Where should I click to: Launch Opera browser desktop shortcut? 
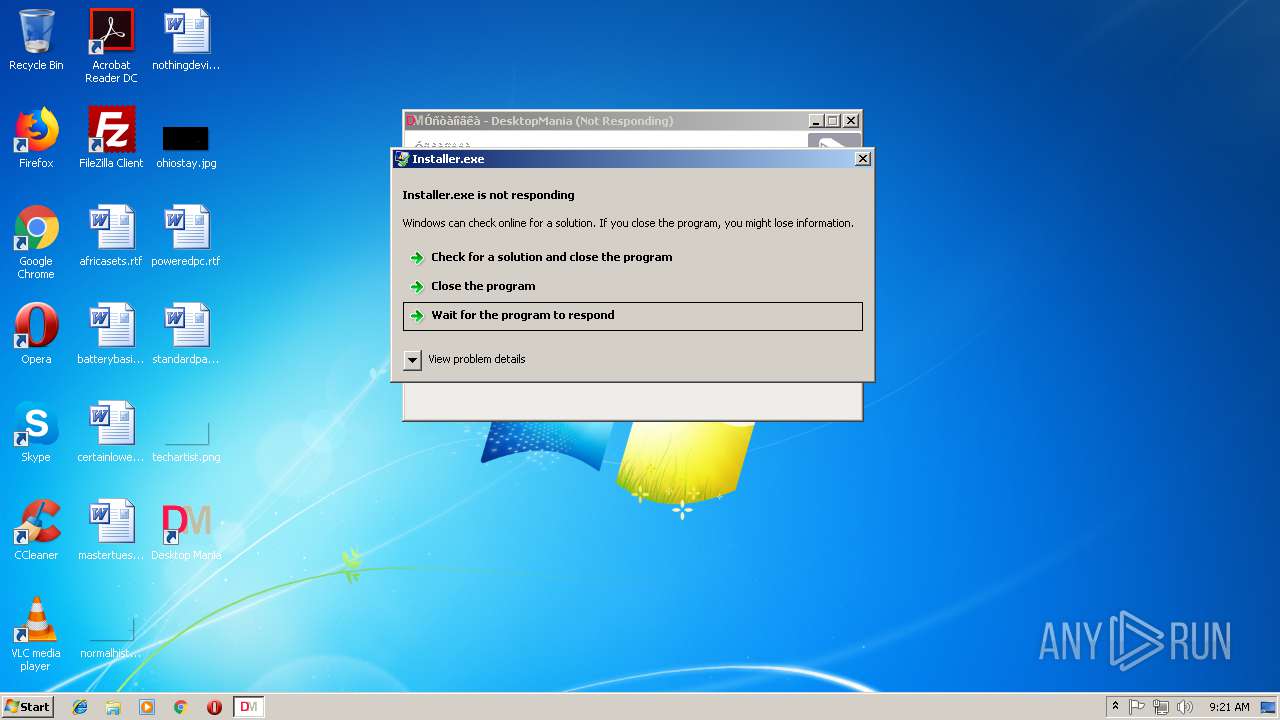tap(36, 334)
